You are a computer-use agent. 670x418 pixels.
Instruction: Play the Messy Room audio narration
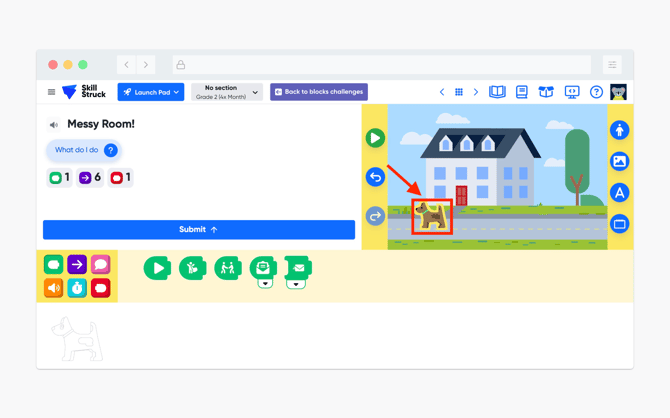(53, 125)
